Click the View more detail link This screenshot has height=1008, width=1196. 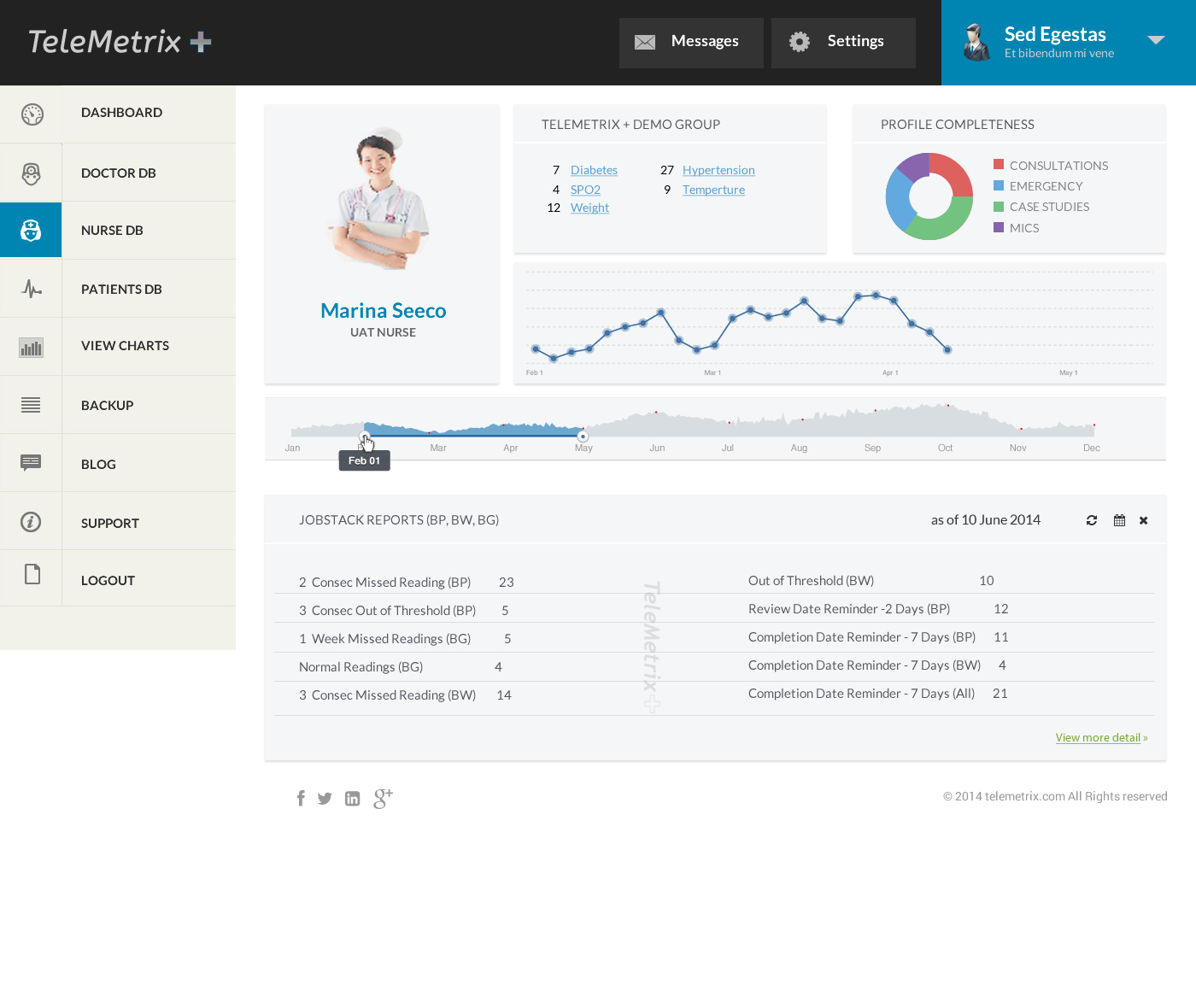coord(1100,737)
